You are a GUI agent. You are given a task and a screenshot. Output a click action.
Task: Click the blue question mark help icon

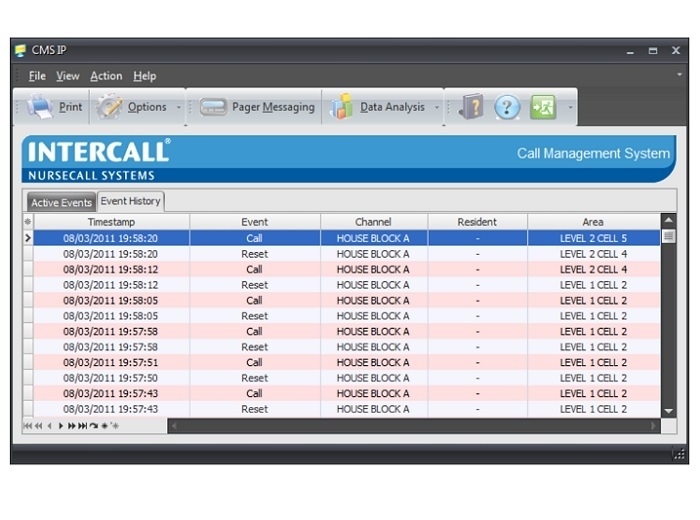(507, 107)
